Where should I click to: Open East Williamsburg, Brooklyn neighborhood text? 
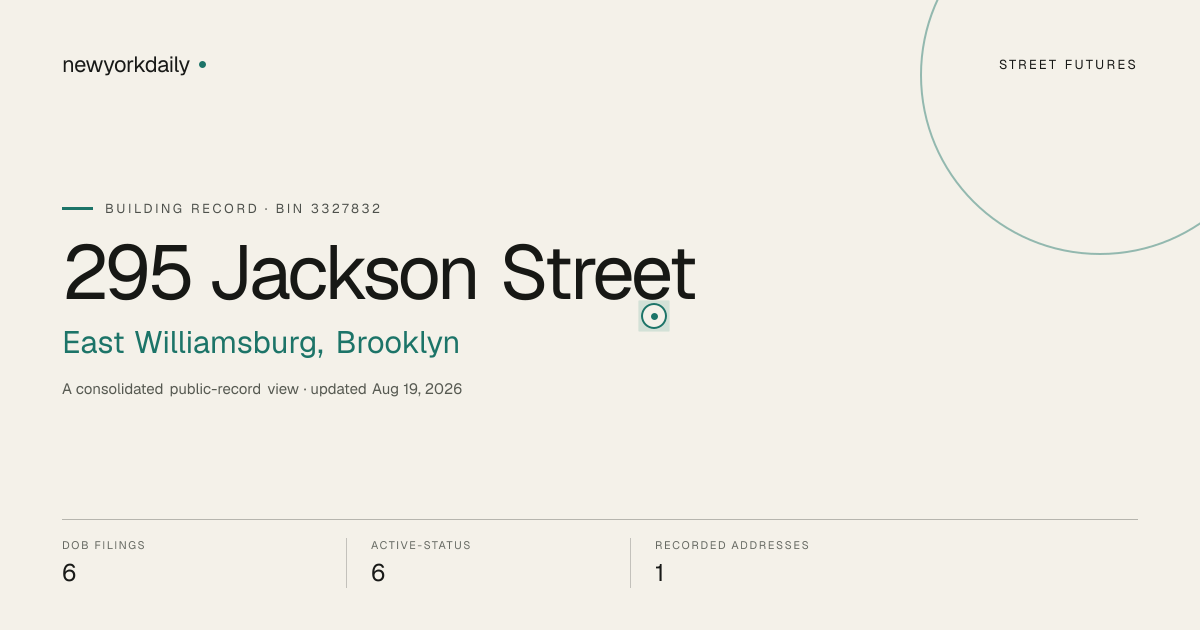[261, 342]
